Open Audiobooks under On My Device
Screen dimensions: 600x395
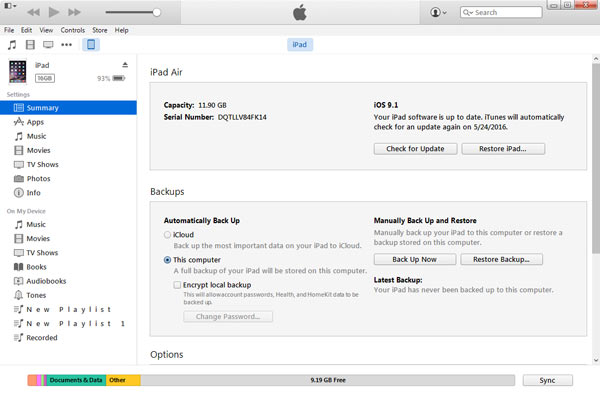pyautogui.click(x=68, y=281)
